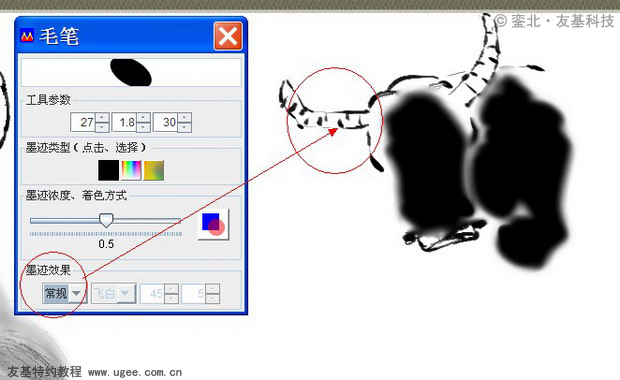Click into the 1.8 parameter field
Viewport: 620px width, 380px height.
coord(125,122)
